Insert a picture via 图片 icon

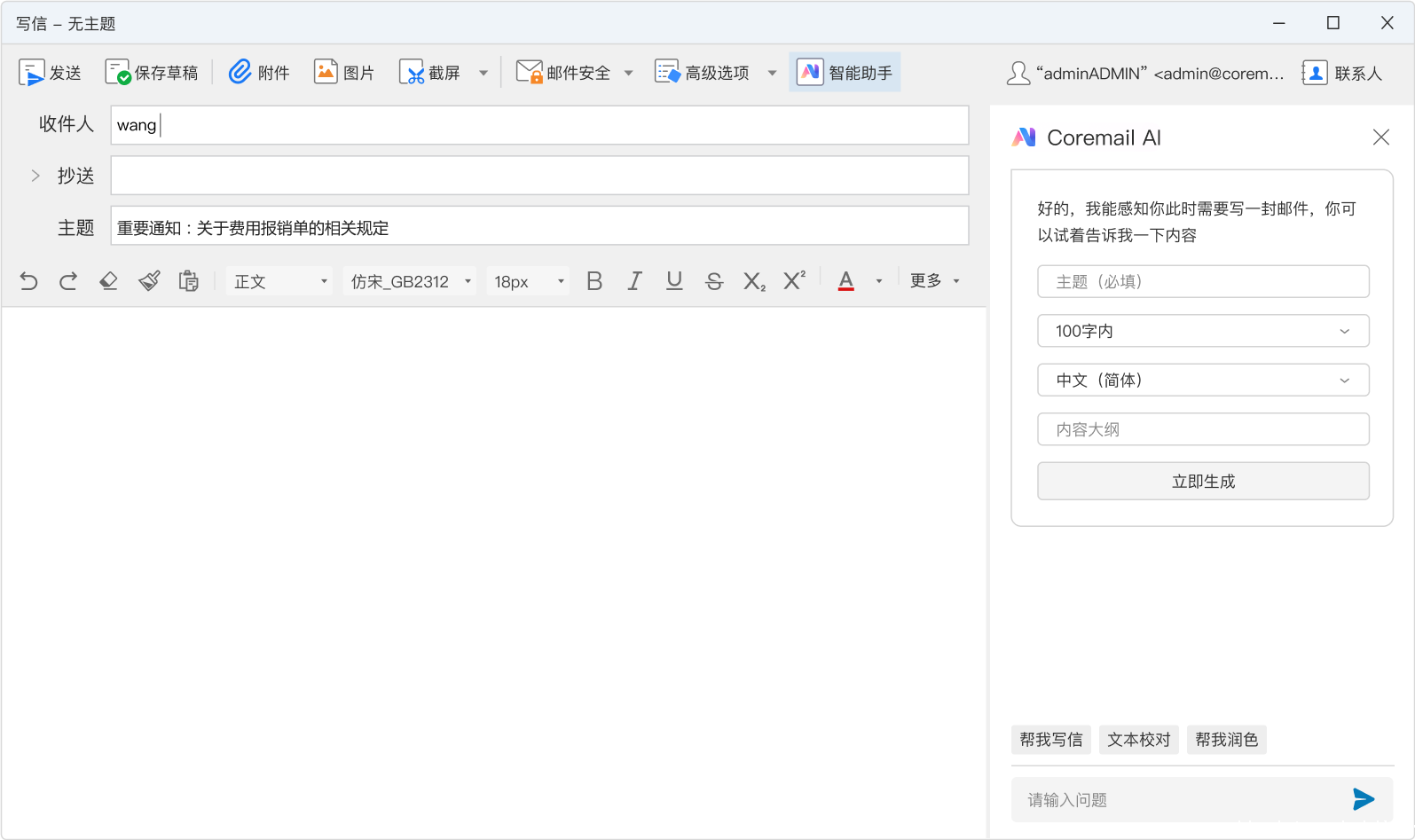pyautogui.click(x=326, y=72)
